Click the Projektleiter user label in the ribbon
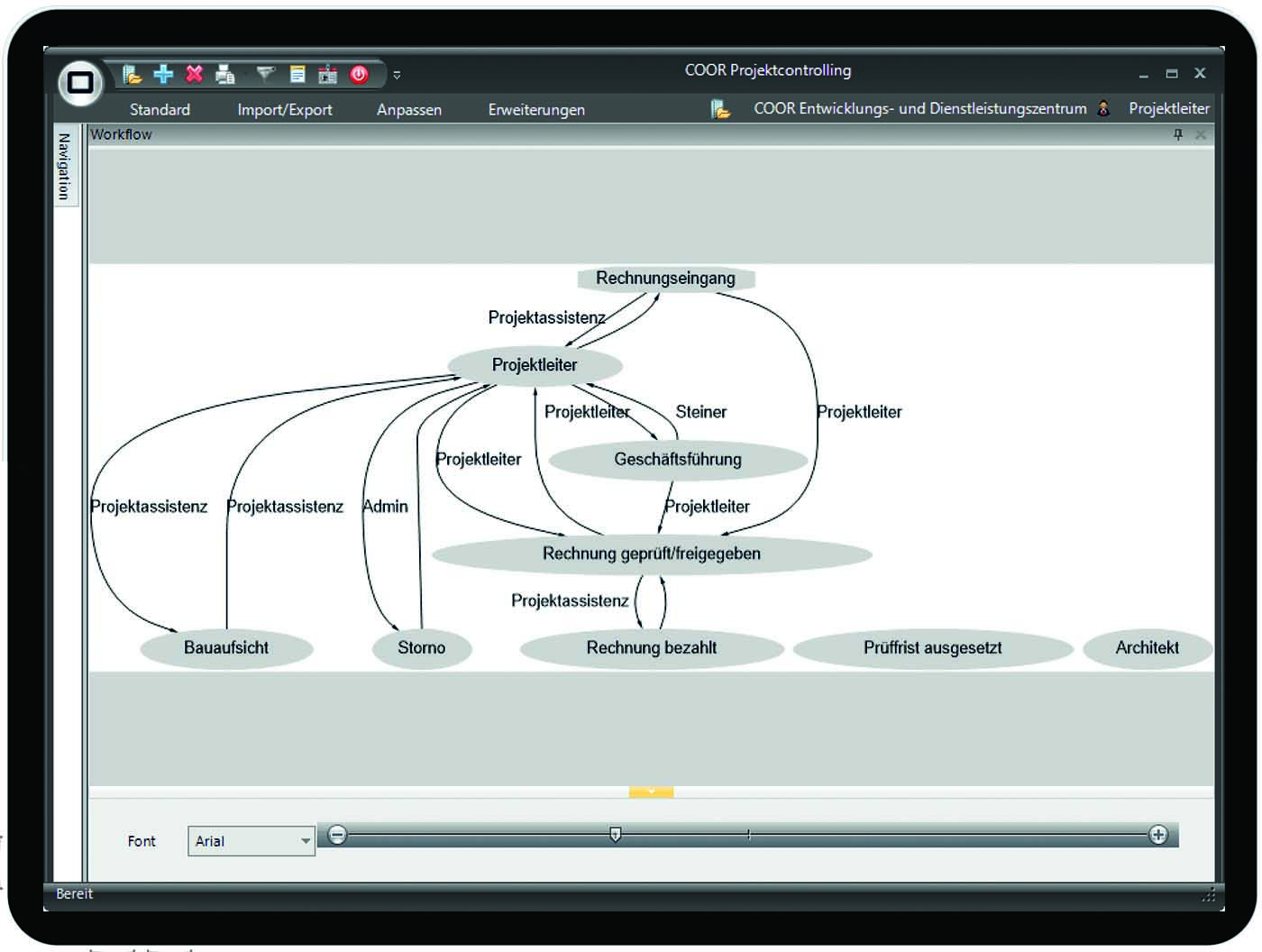Viewport: 1262px width, 952px height. (1169, 108)
